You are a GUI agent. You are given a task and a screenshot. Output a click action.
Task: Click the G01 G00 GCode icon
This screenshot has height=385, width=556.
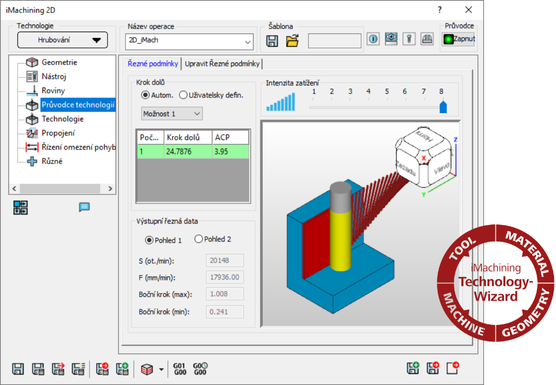tap(180, 369)
